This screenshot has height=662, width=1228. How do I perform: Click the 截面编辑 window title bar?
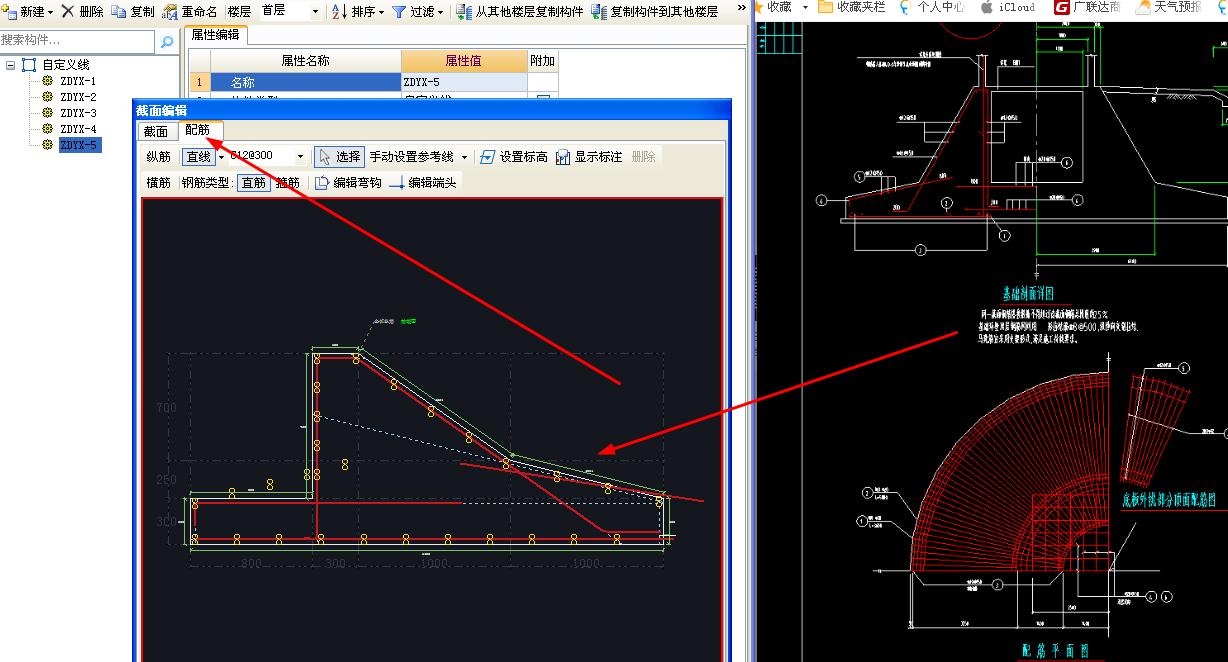pos(432,110)
